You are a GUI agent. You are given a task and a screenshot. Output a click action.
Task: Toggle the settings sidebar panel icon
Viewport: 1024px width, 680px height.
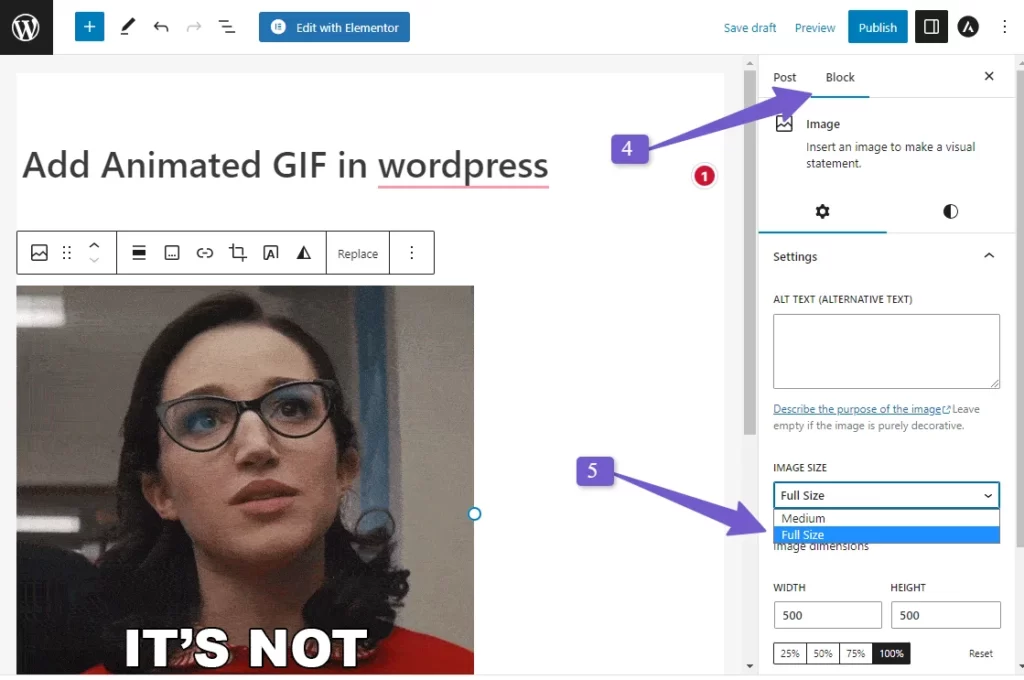(931, 27)
